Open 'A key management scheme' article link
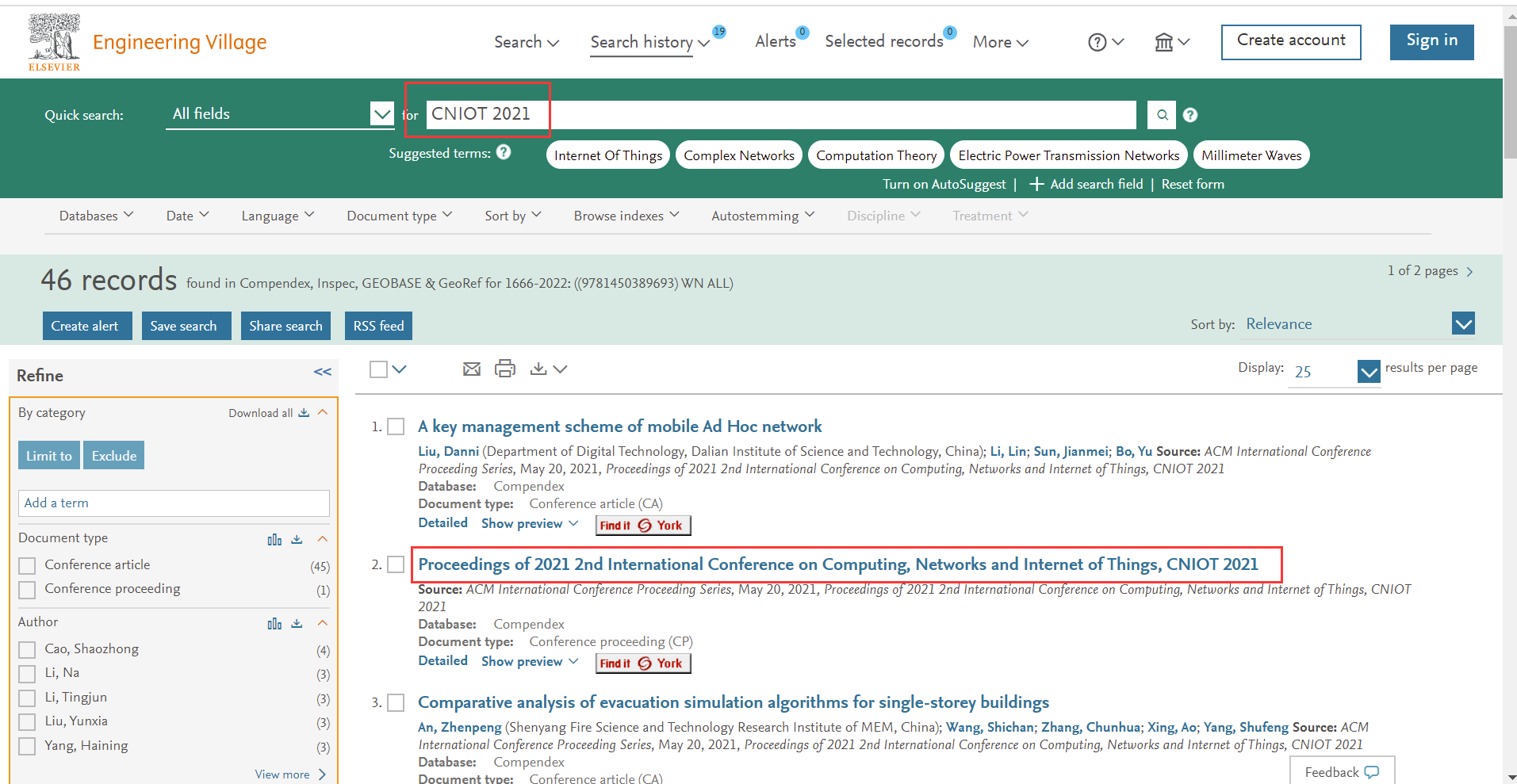 [x=619, y=426]
